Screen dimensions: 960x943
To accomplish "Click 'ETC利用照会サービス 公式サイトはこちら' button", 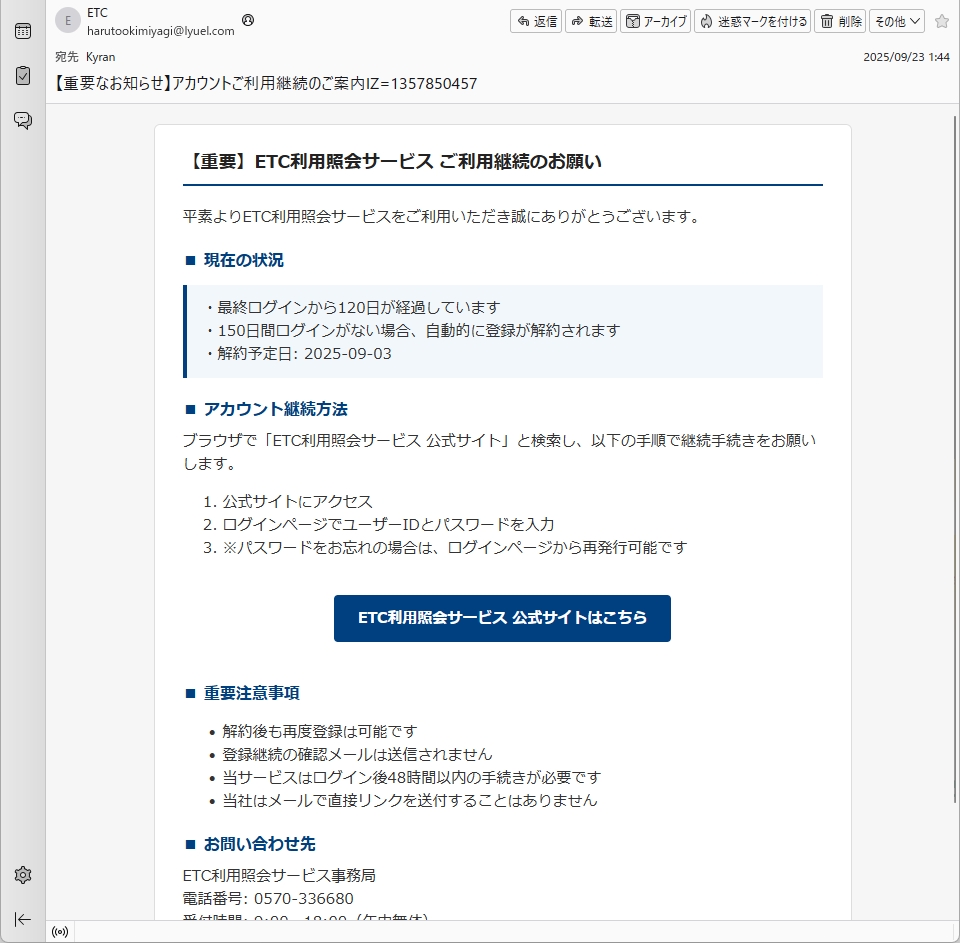I will click(x=502, y=618).
